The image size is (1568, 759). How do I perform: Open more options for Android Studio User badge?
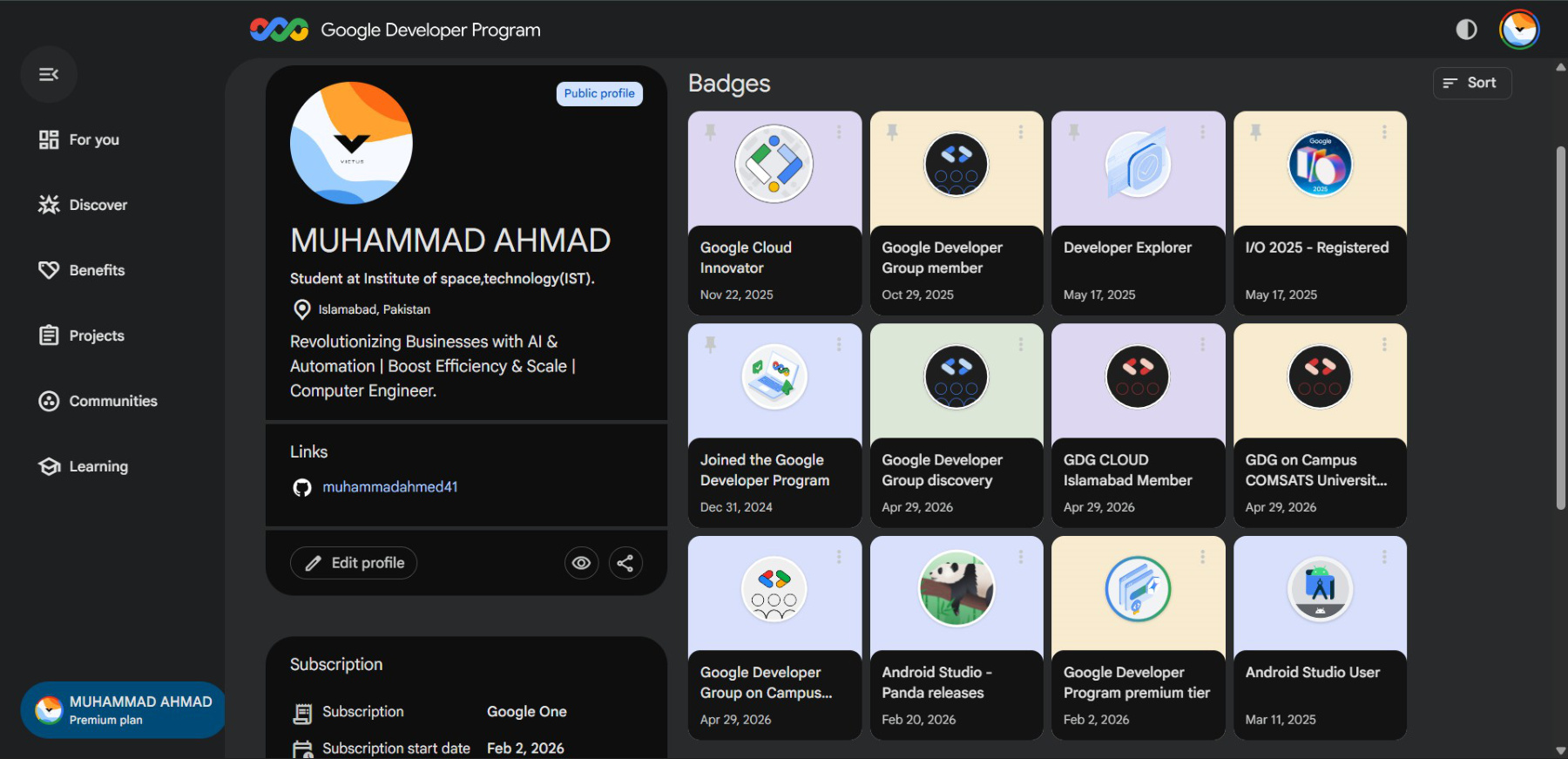coord(1384,557)
